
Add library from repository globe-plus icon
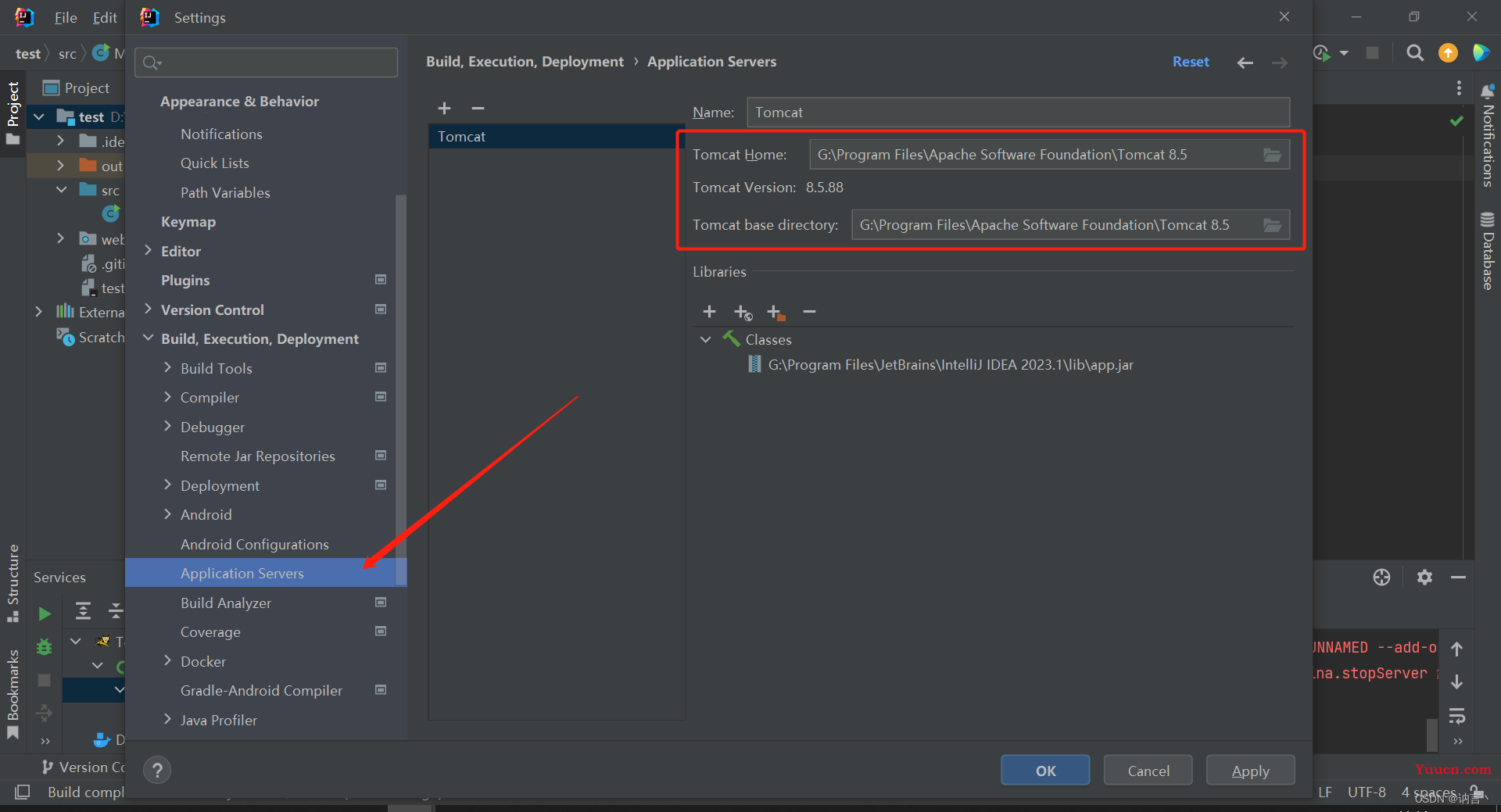click(x=743, y=313)
